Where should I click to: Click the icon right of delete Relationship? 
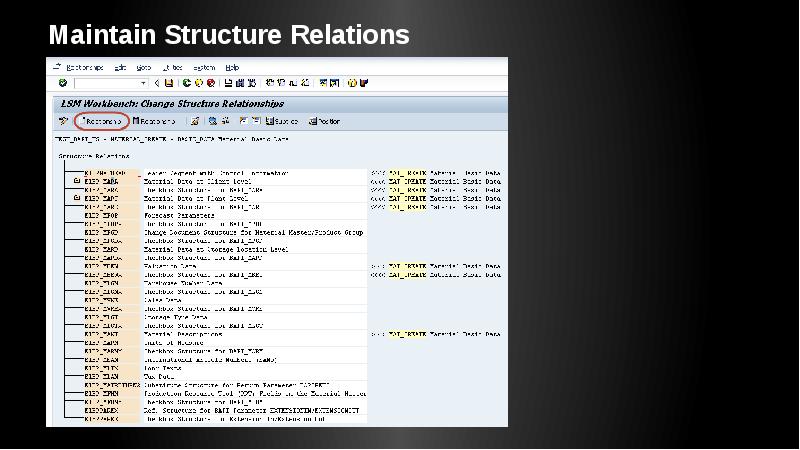click(x=194, y=121)
